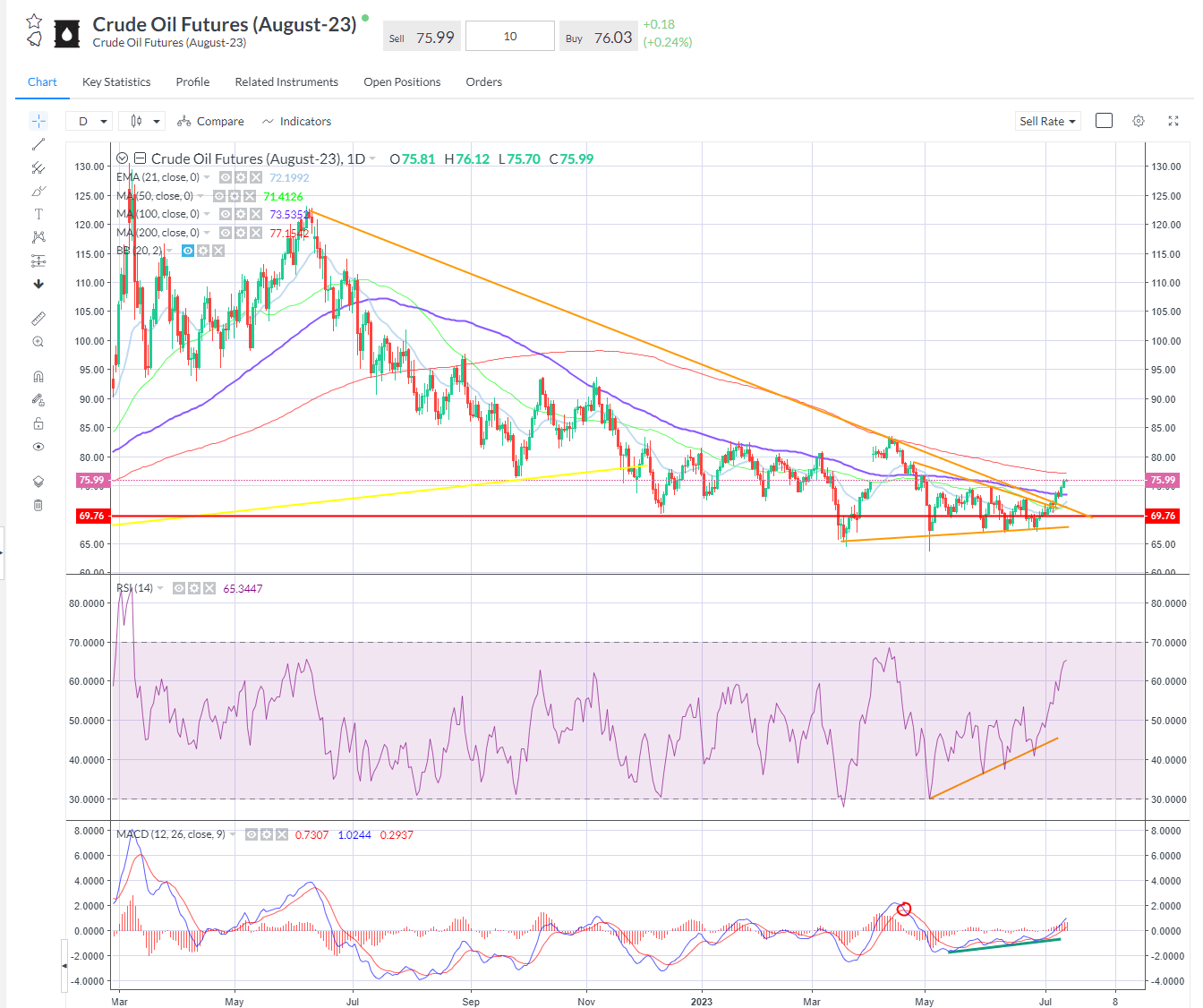The width and height of the screenshot is (1203, 1008).
Task: Open MA (200, close, 0) dropdown arrow
Action: [x=207, y=233]
